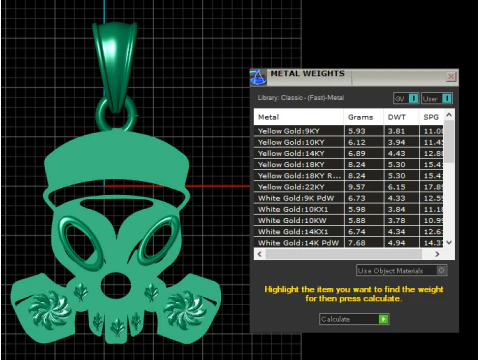Click the horizontal scroll right arrow
Viewport: 480px width, 360px height.
437,254
